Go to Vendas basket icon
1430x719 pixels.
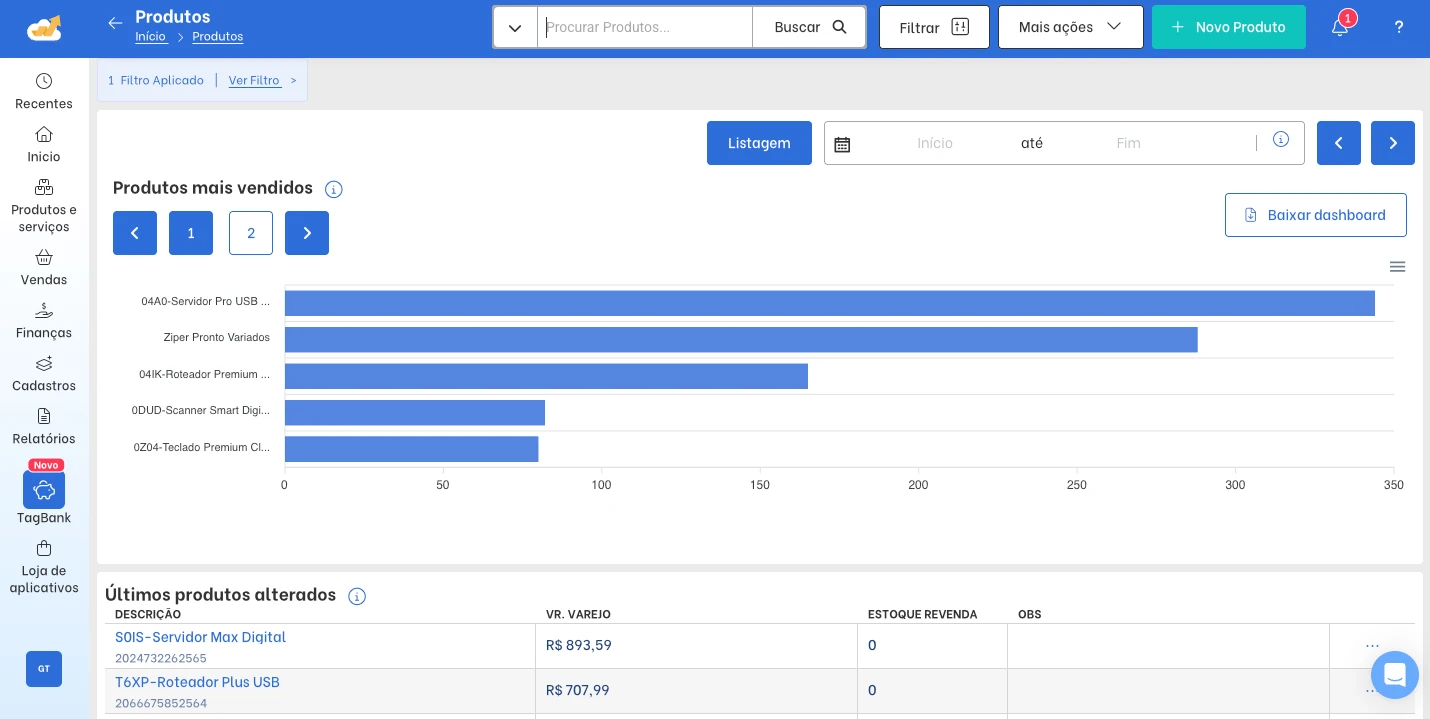point(44,258)
